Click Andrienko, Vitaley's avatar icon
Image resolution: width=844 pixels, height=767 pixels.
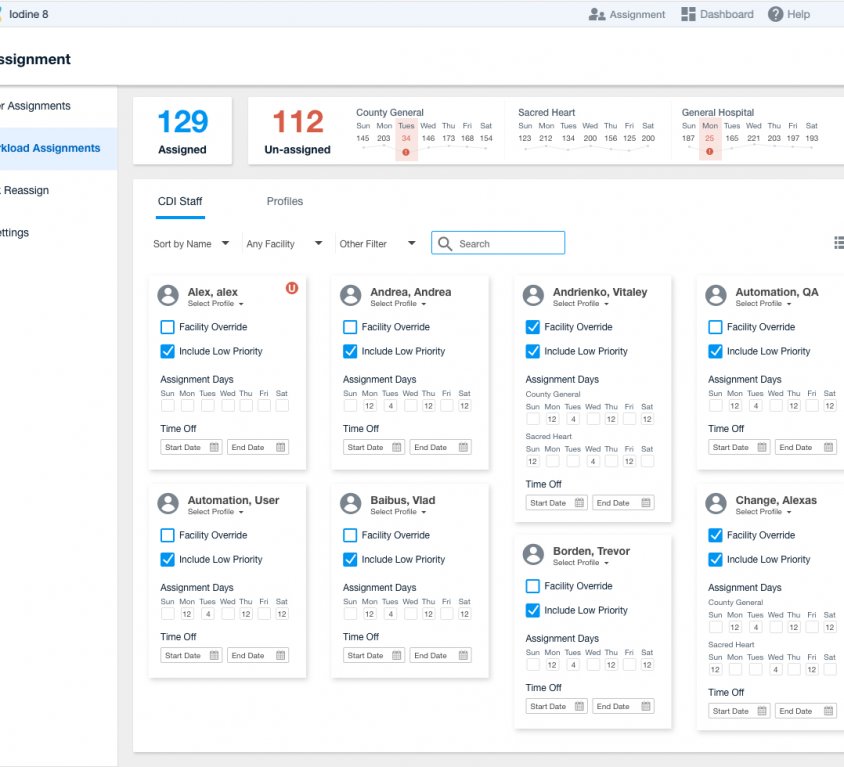pos(533,295)
